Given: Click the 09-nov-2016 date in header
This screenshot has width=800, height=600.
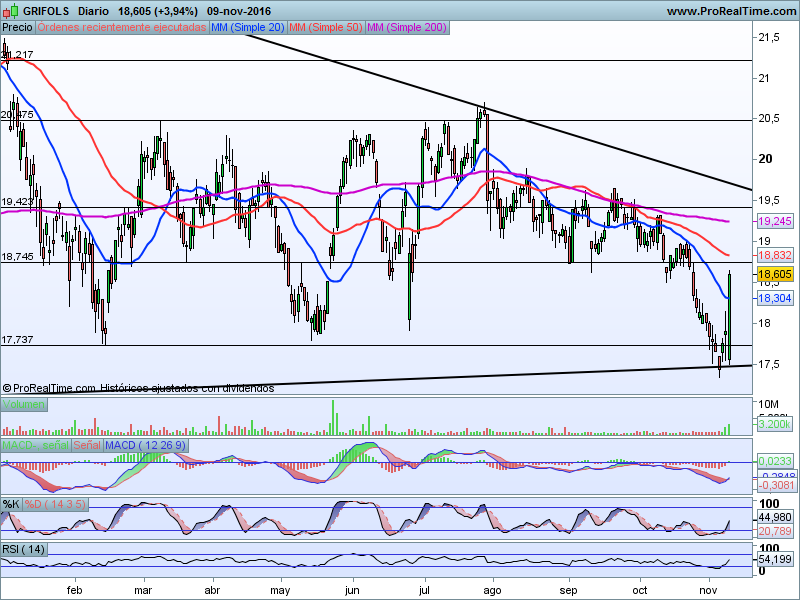Looking at the screenshot, I should [239, 11].
